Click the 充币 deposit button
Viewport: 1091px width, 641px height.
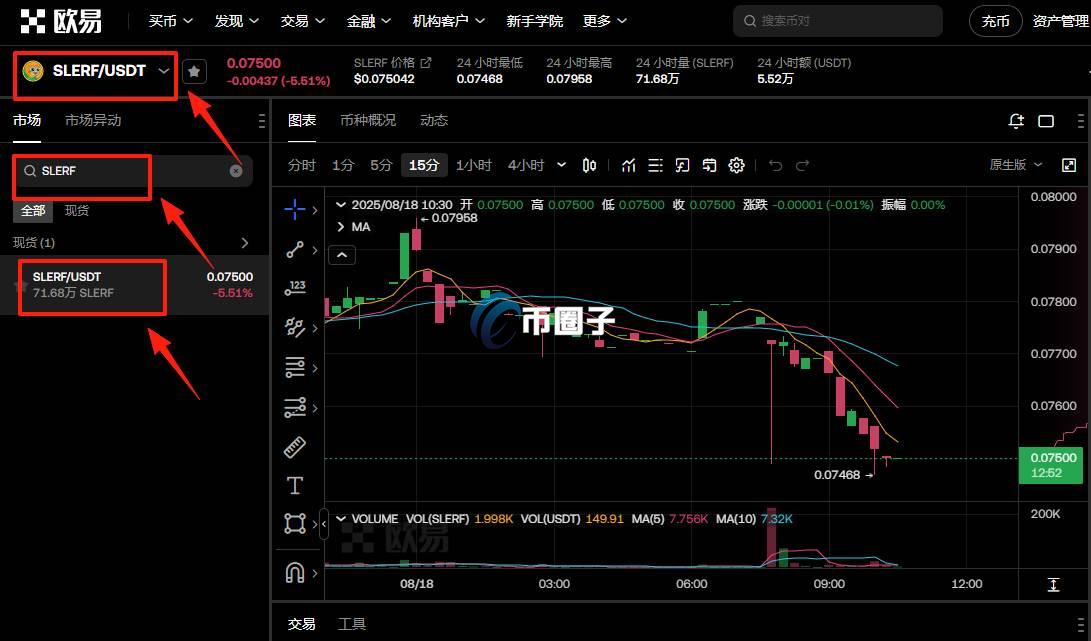[995, 21]
